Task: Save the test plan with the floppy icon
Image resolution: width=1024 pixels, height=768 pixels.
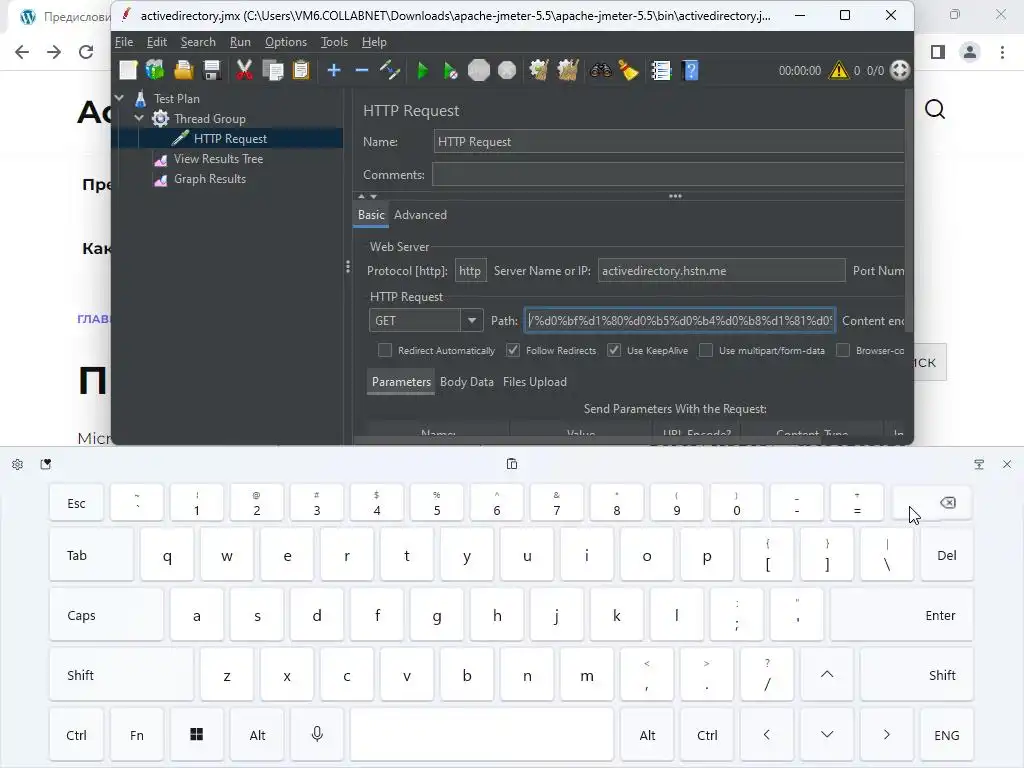Action: pyautogui.click(x=212, y=70)
